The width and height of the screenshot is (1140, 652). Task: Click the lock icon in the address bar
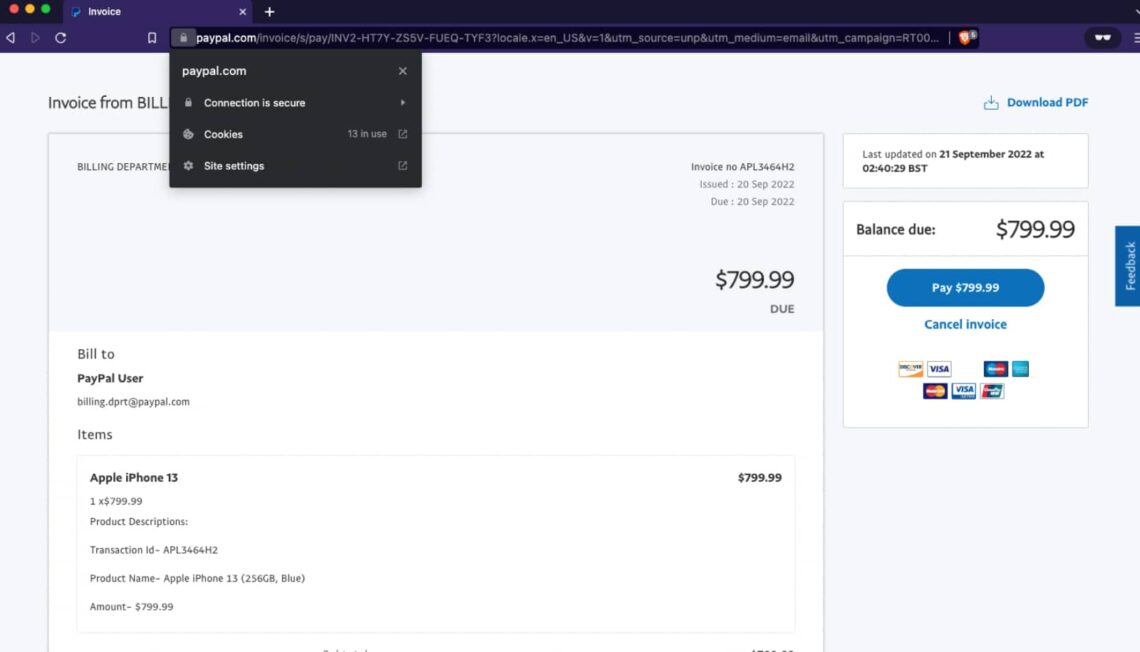[x=182, y=37]
